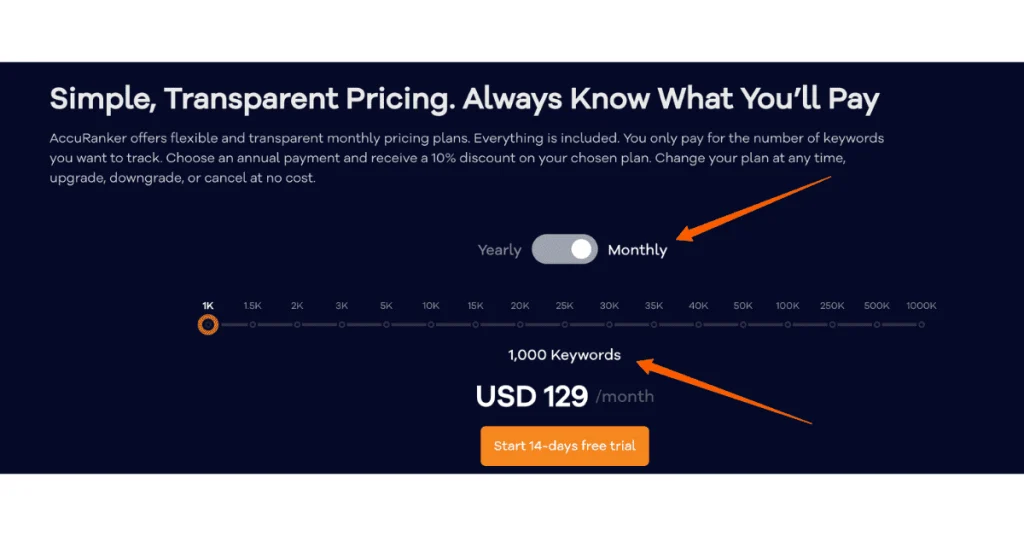Viewport: 1024px width, 536px height.
Task: Set the plan to 20K keywords
Action: pos(520,324)
